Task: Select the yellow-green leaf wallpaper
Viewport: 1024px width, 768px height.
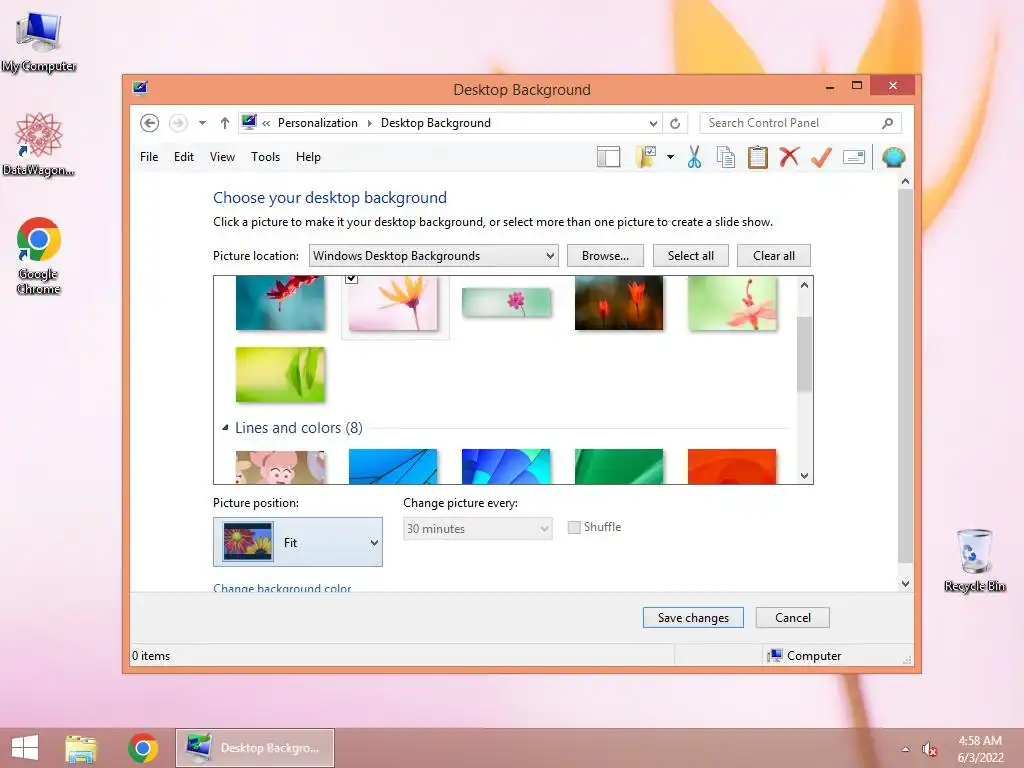Action: [x=280, y=374]
